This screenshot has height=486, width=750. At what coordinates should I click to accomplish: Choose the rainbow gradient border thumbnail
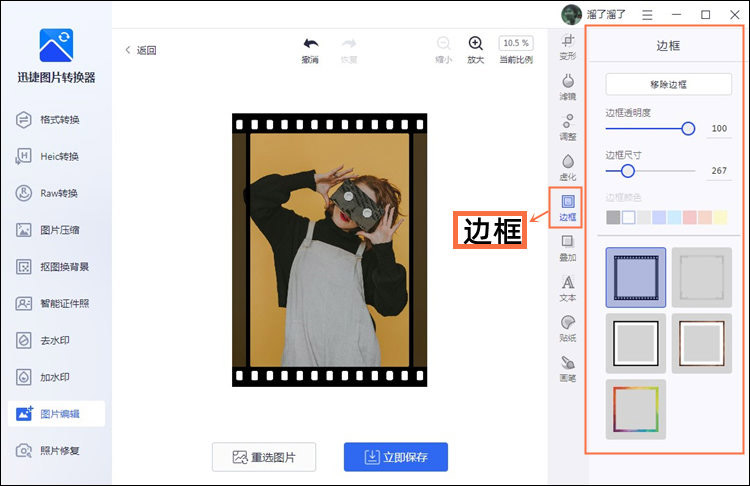636,409
